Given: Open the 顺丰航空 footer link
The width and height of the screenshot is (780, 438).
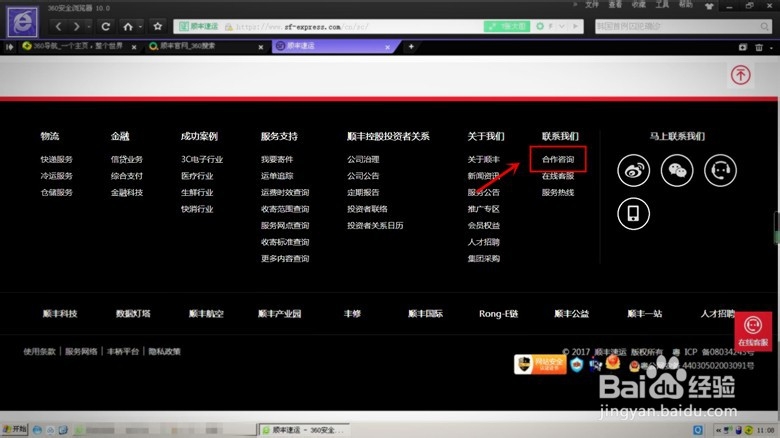Looking at the screenshot, I should [x=206, y=314].
